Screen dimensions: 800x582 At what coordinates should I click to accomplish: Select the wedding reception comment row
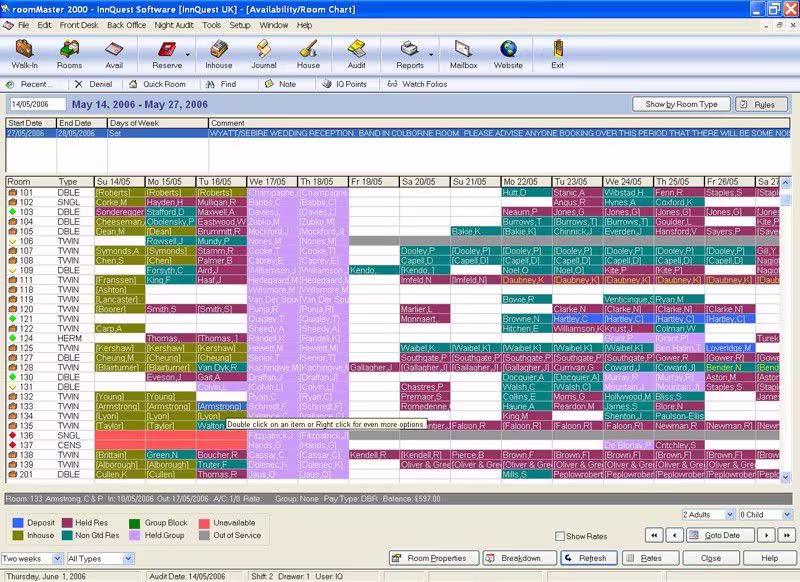click(398, 133)
